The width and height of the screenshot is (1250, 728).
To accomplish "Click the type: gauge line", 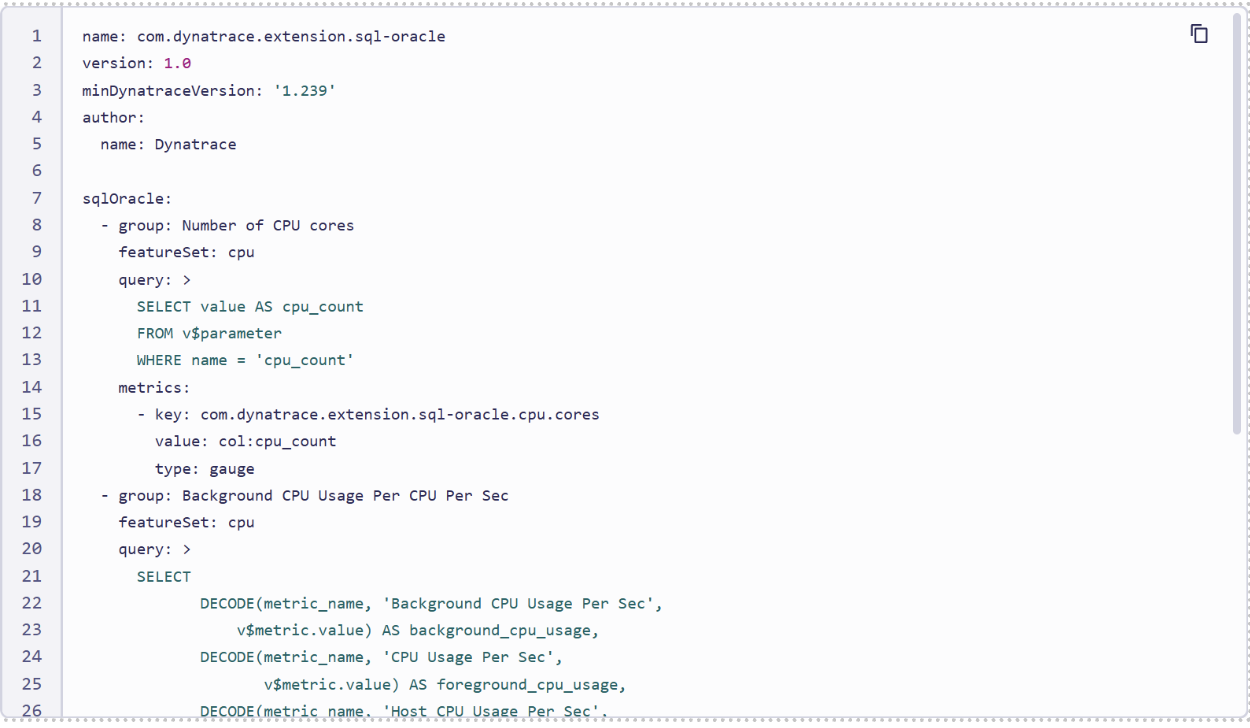I will (x=204, y=468).
